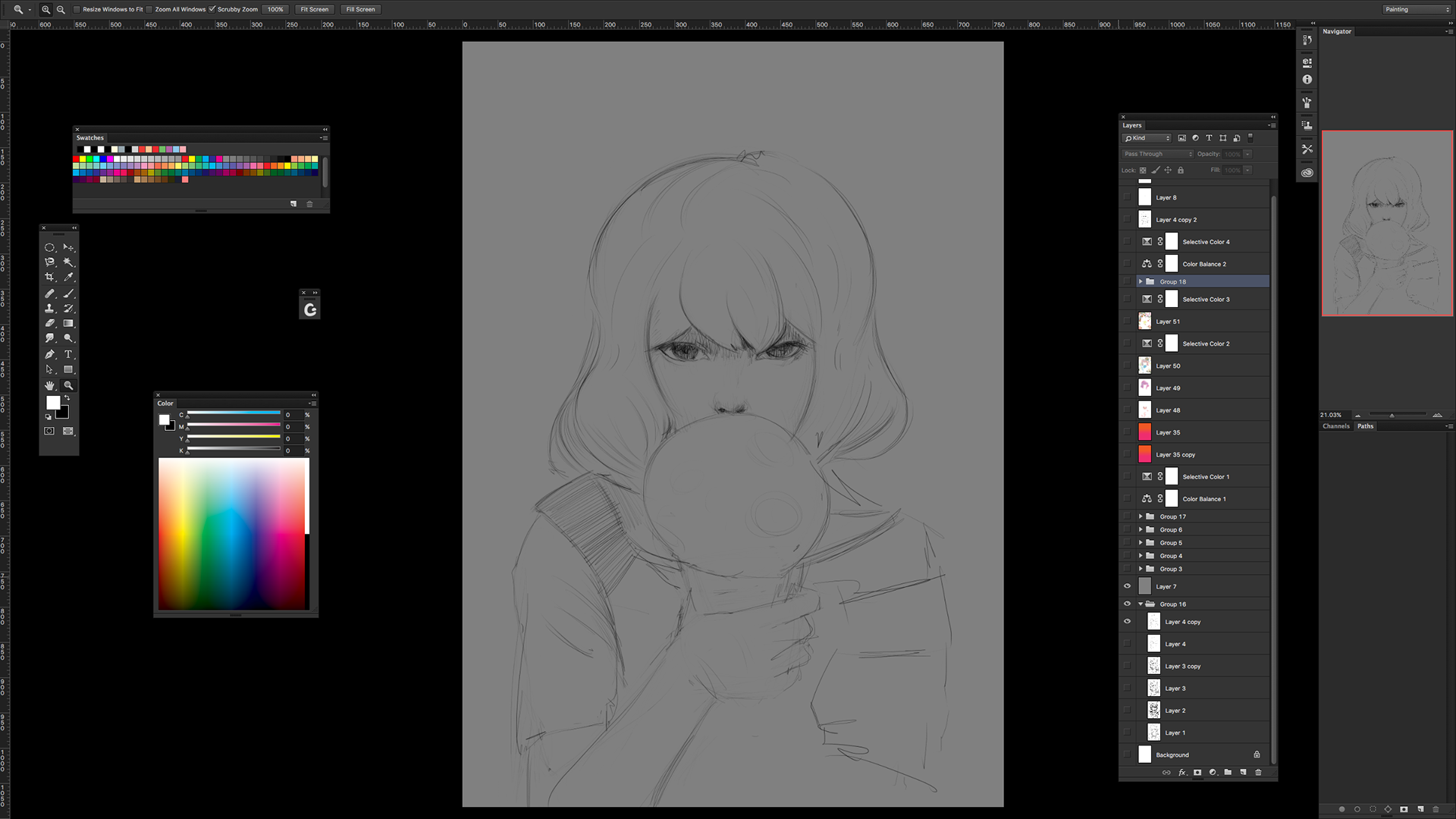Open the Pass Through blend mode dropdown

pyautogui.click(x=1157, y=154)
